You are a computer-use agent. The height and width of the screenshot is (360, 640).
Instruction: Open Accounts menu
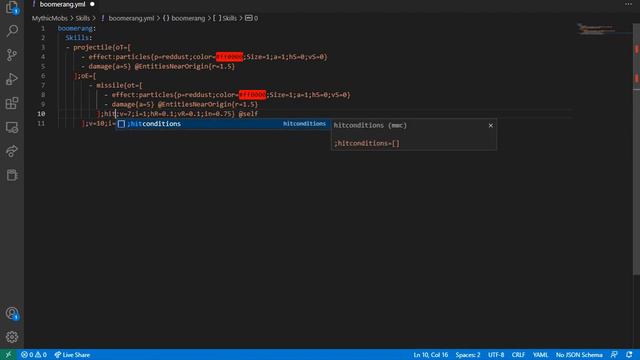[x=12, y=313]
